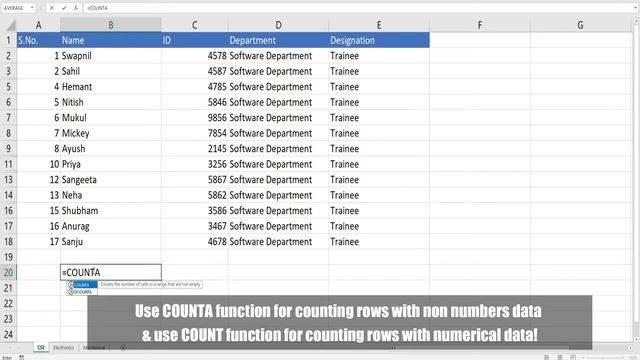Select the Mukul name cell

click(111, 118)
